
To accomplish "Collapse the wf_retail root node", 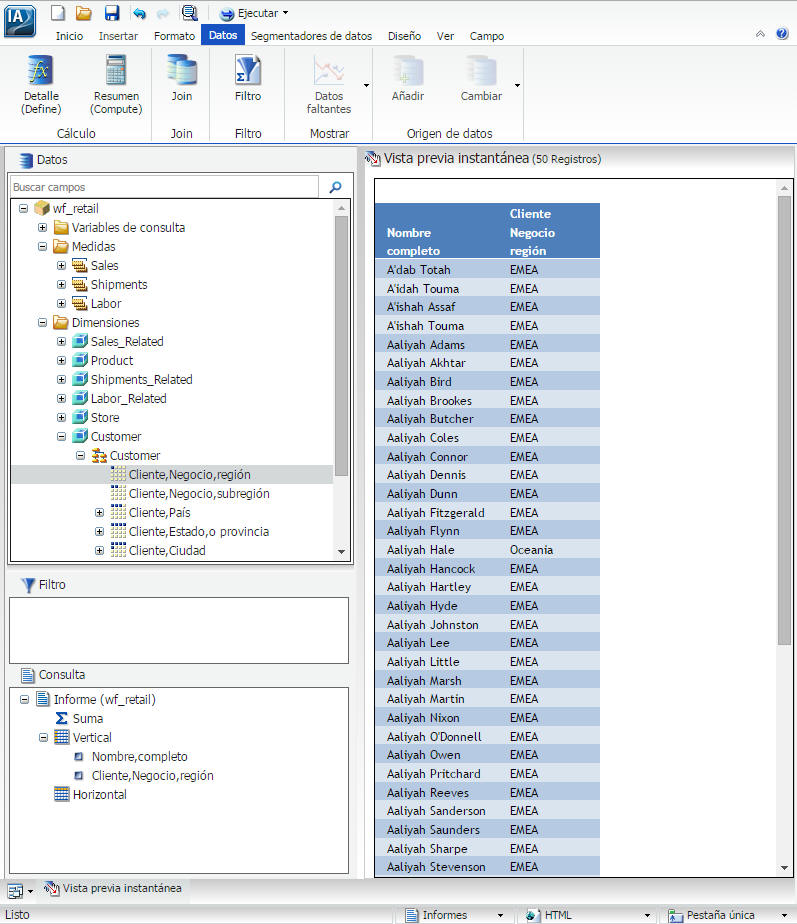I will 24,209.
